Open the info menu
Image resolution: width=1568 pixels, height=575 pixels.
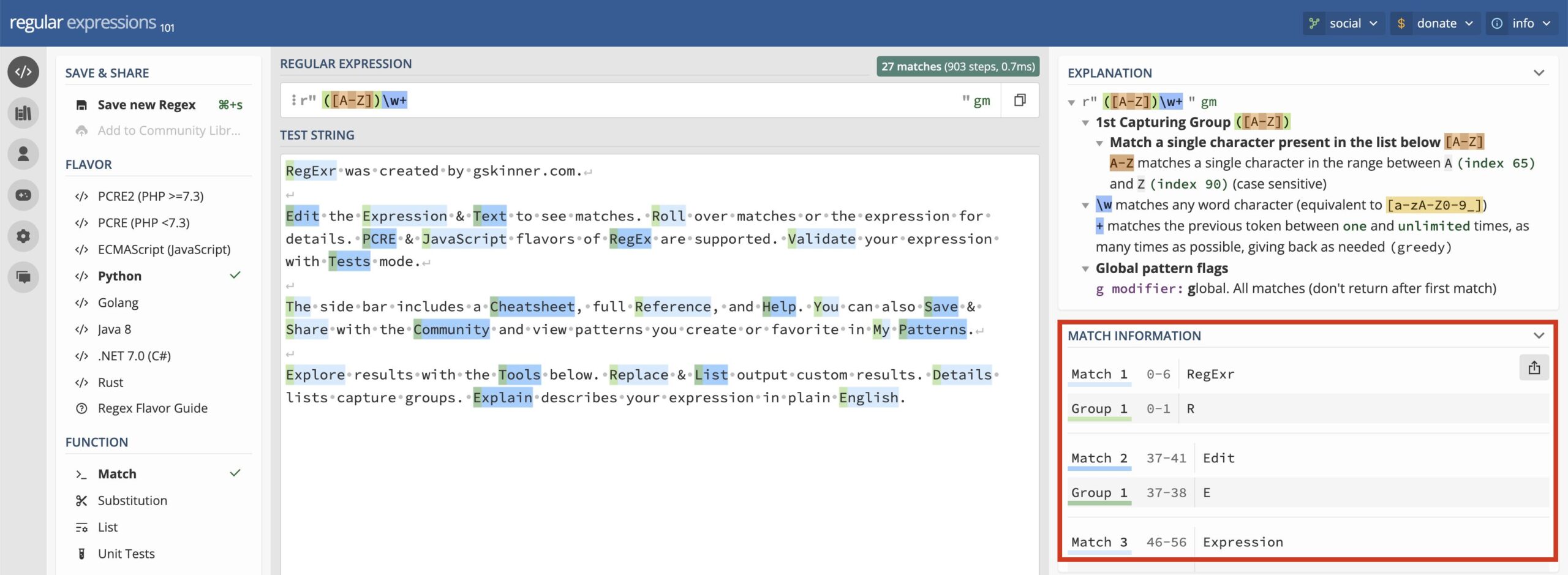click(x=1521, y=23)
